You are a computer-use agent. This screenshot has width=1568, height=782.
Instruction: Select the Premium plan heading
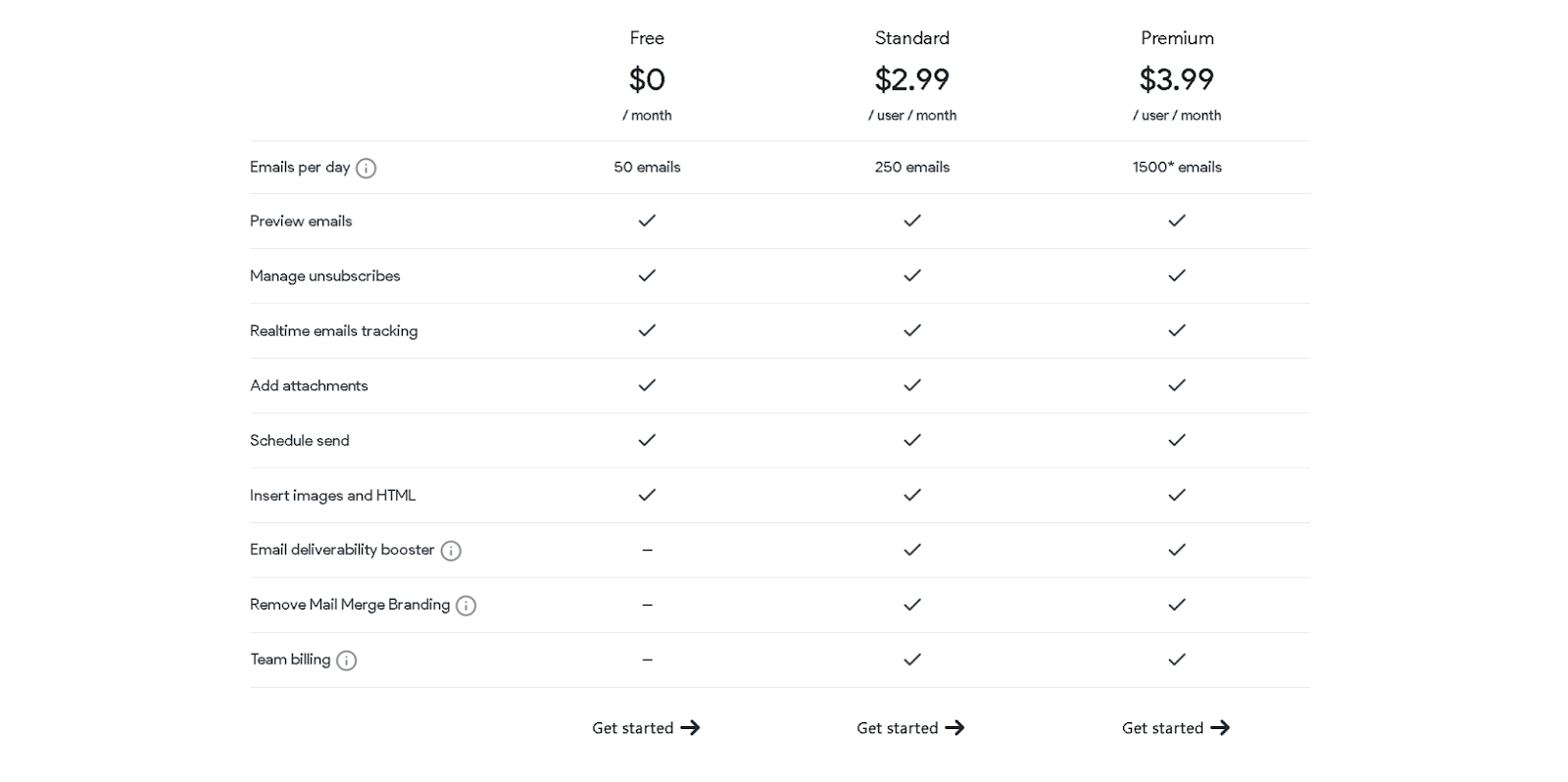(1177, 38)
